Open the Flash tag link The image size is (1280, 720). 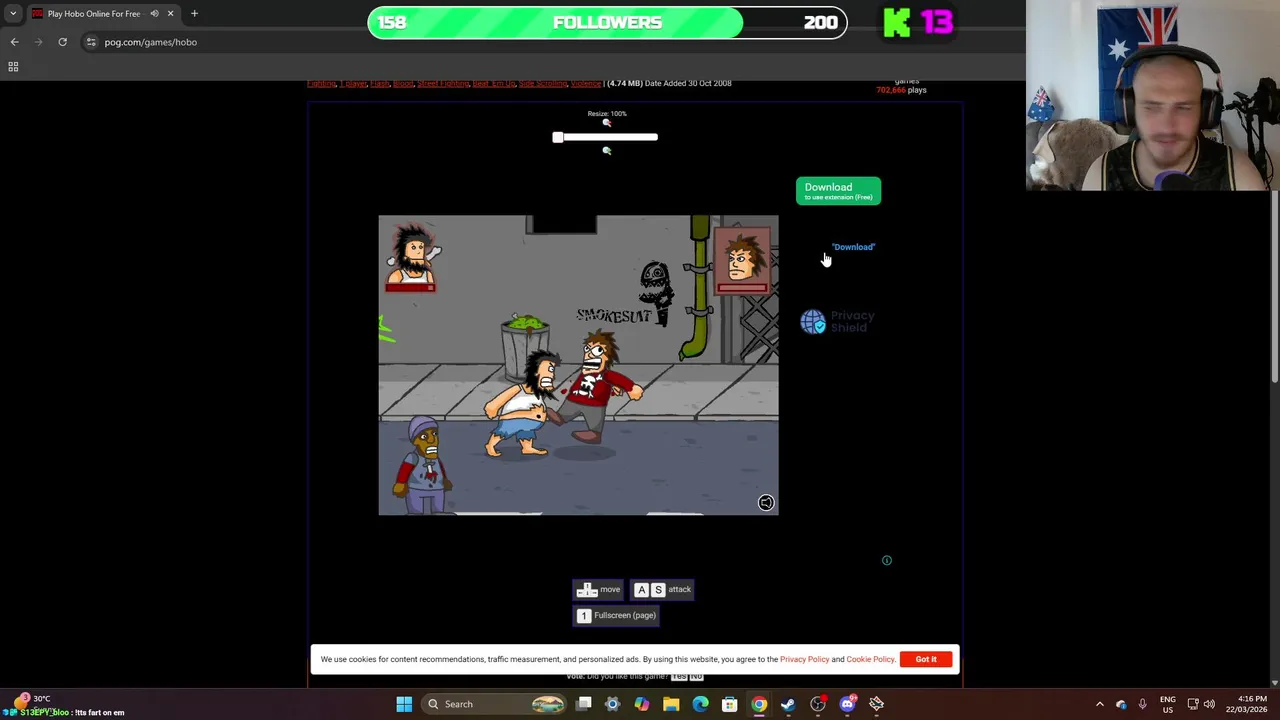pos(380,84)
